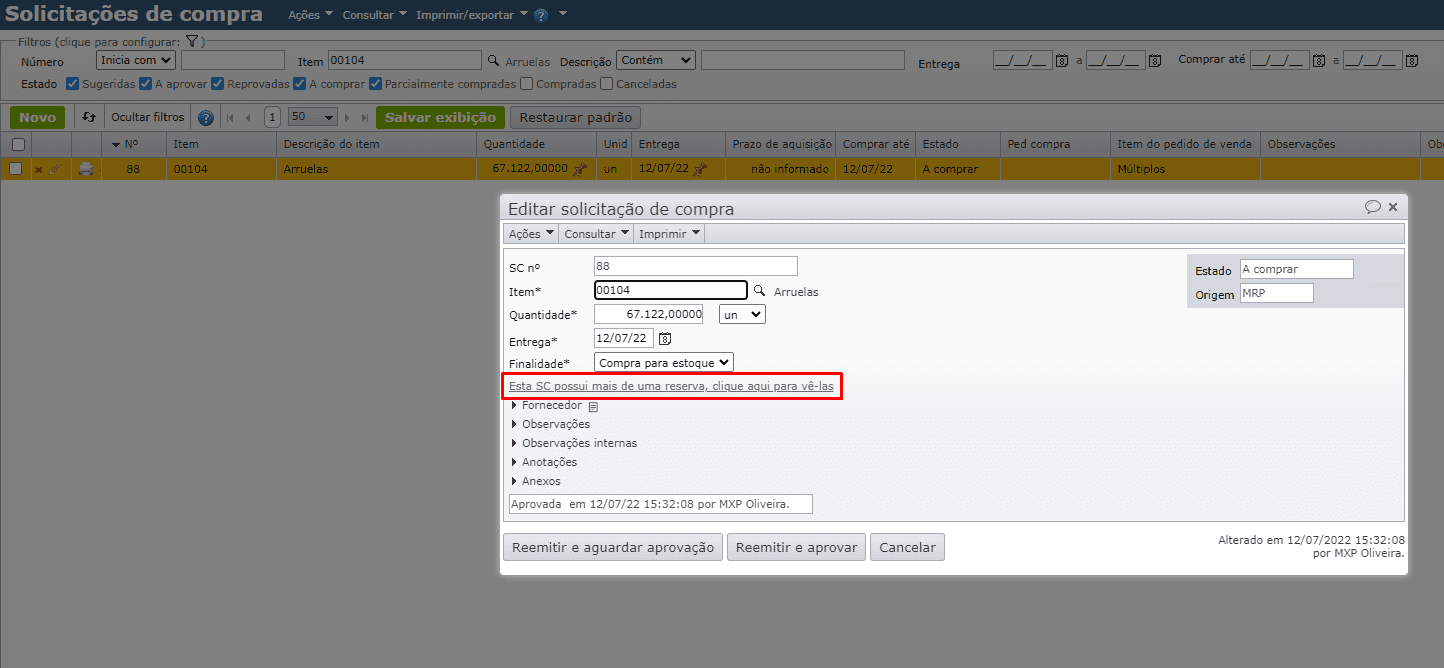The image size is (1444, 668).
Task: Click the Restaurar padrão button
Action: pos(575,117)
